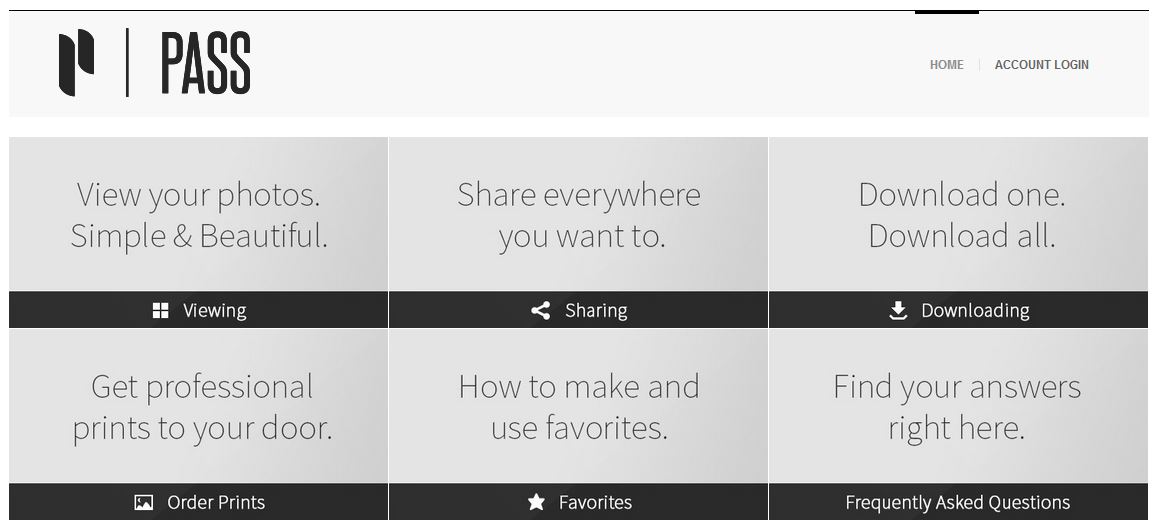
Task: Open the Favorites label link
Action: [x=595, y=503]
